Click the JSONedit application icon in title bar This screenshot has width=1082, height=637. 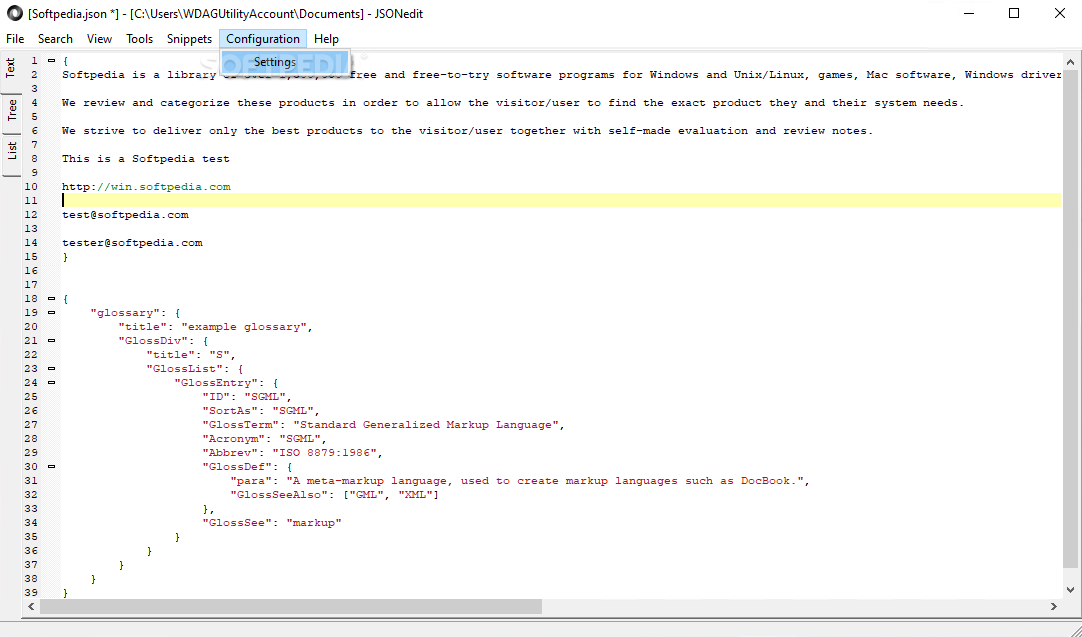(14, 13)
